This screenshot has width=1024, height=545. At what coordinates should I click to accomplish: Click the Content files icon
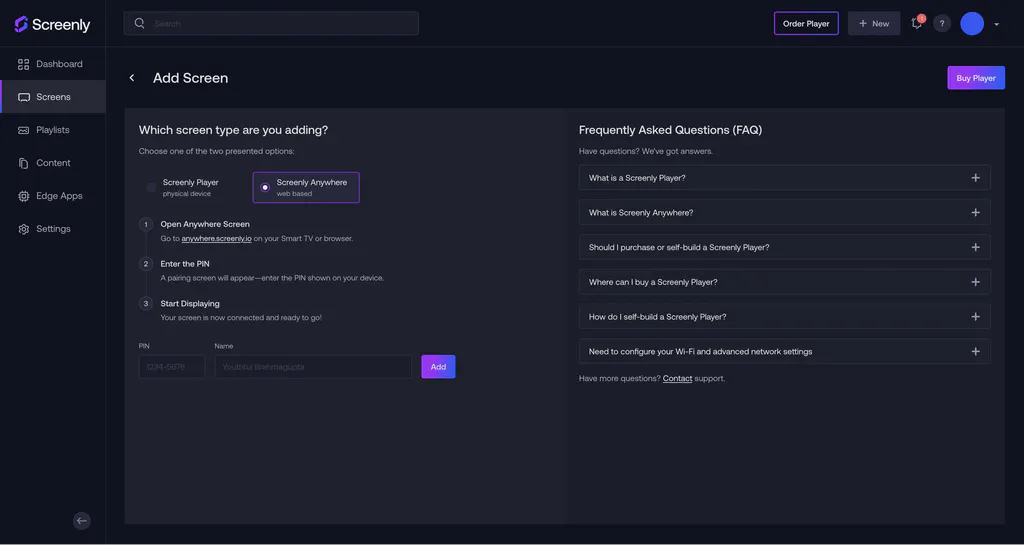click(x=24, y=163)
